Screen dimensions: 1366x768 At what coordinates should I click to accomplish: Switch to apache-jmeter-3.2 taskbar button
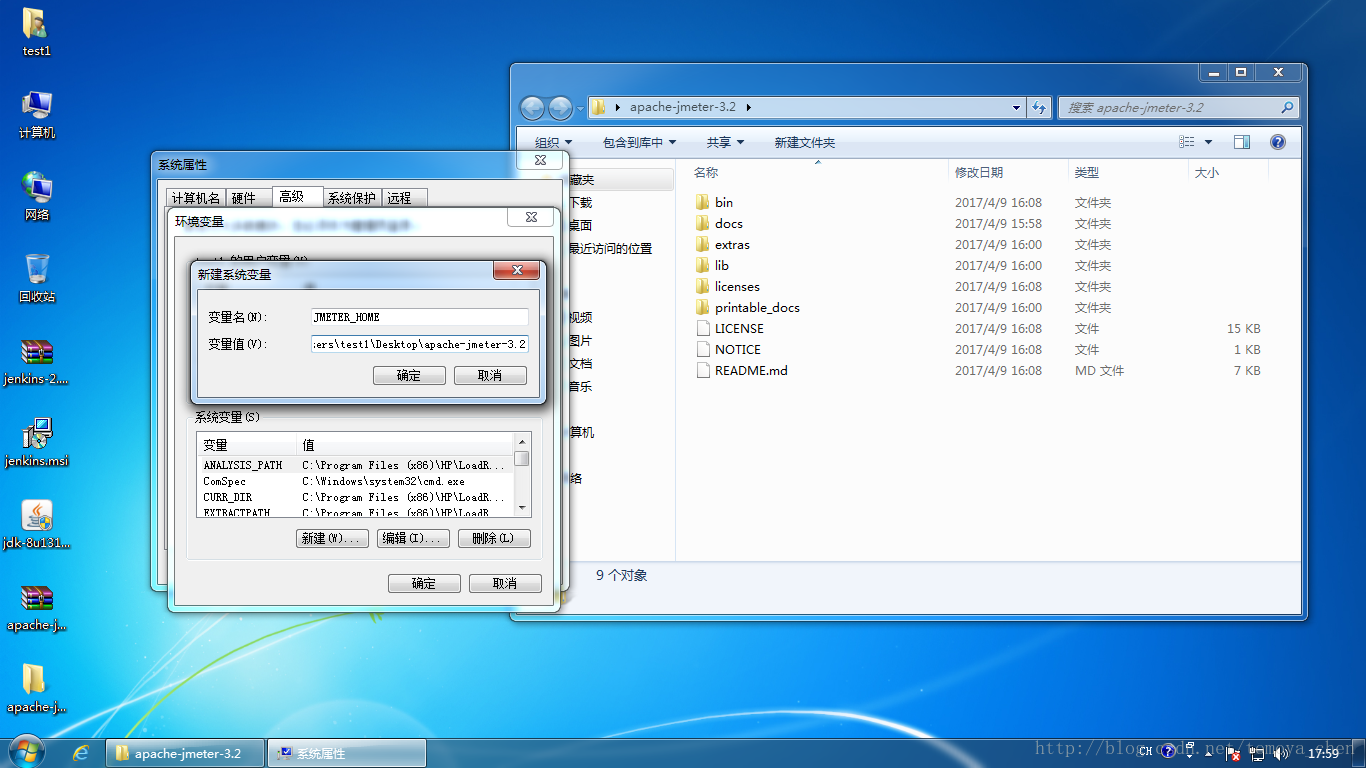click(185, 753)
